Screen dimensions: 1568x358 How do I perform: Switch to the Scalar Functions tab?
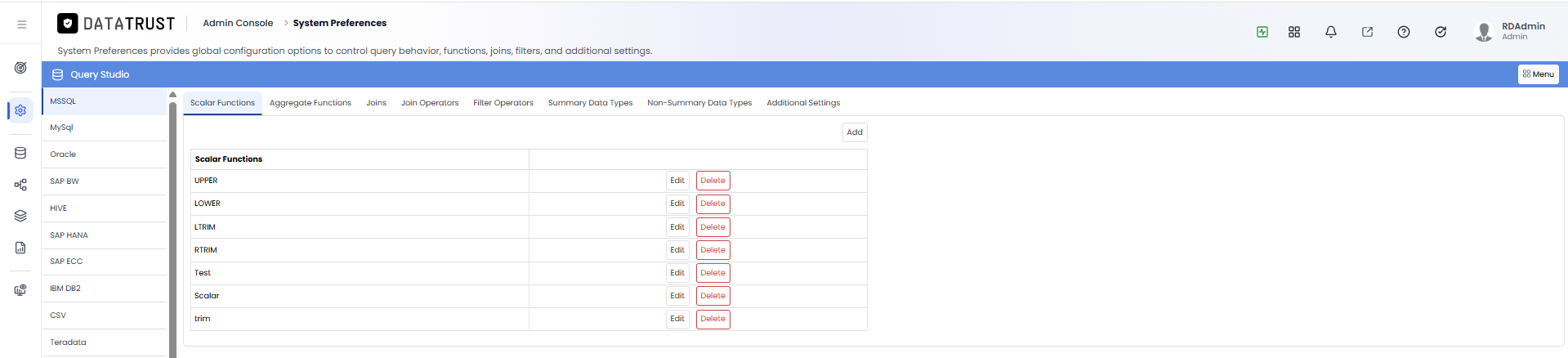click(x=222, y=103)
